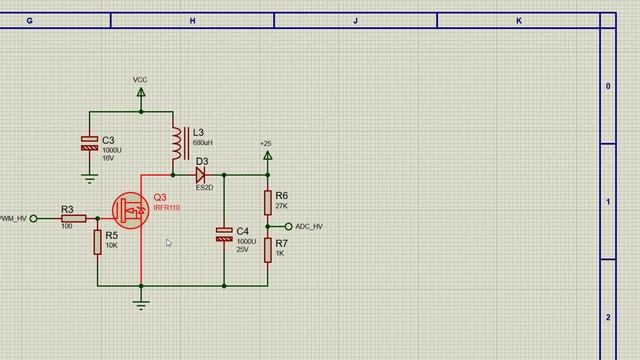Click the 27K value of R6
This screenshot has width=640, height=360.
281,206
